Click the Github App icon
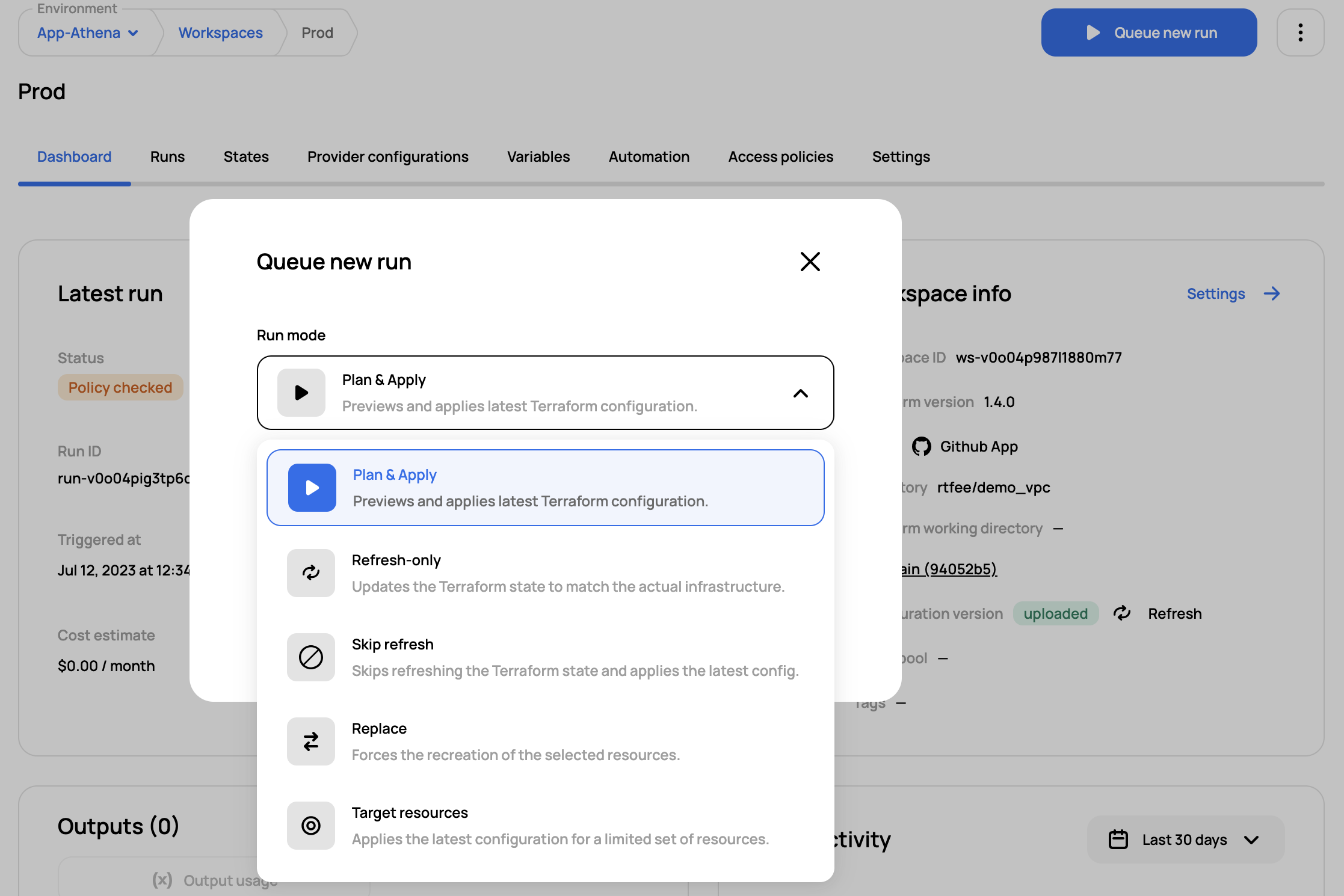This screenshot has height=896, width=1344. point(921,446)
